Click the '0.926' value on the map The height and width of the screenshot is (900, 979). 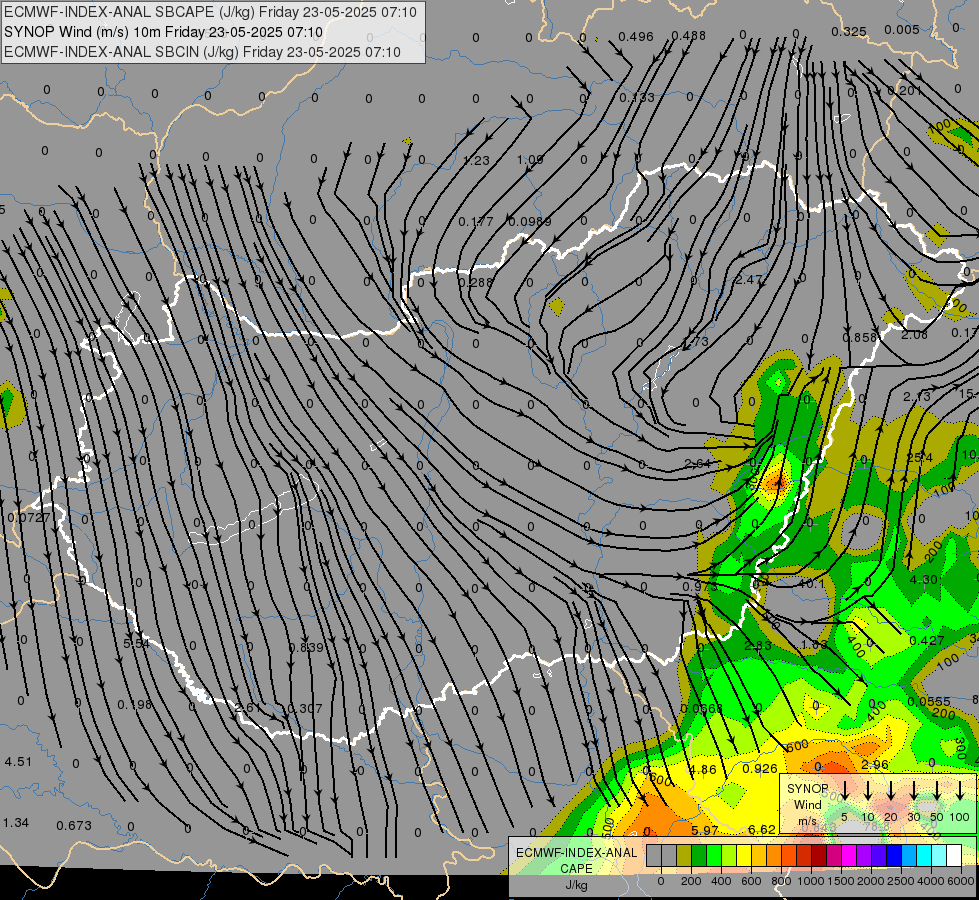tap(760, 769)
